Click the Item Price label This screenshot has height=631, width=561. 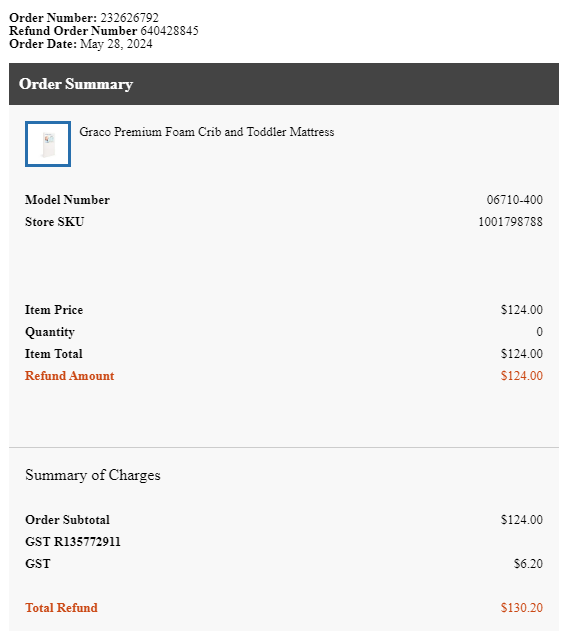click(54, 310)
